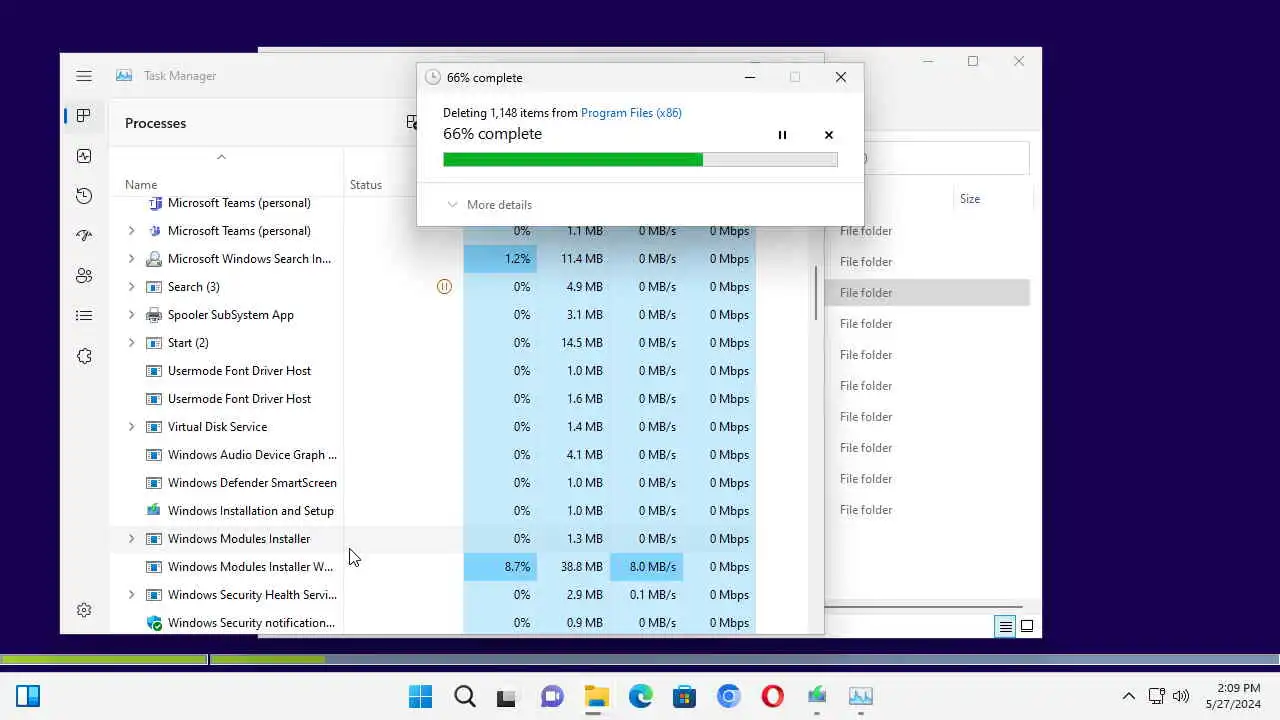Screen dimensions: 1280x720
Task: Open Details page from sidebar
Action: tap(84, 316)
